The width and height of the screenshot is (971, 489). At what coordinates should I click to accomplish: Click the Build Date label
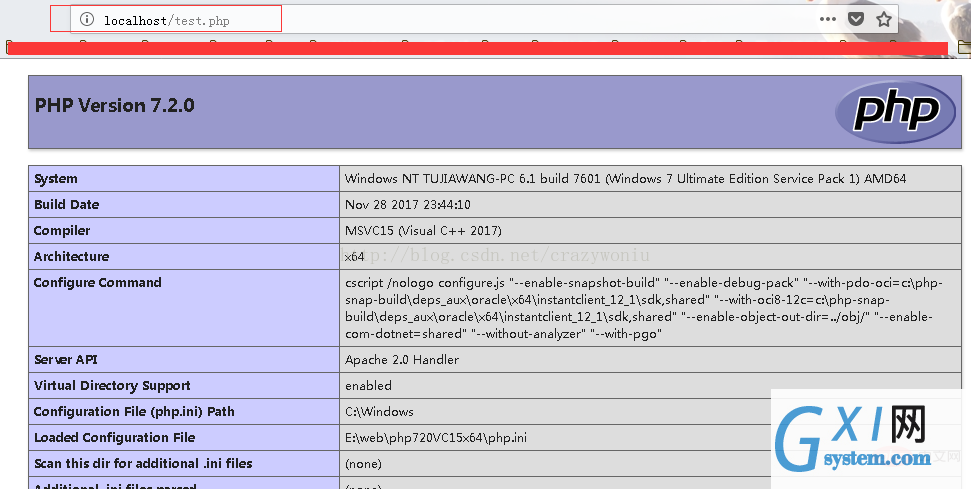tap(66, 205)
